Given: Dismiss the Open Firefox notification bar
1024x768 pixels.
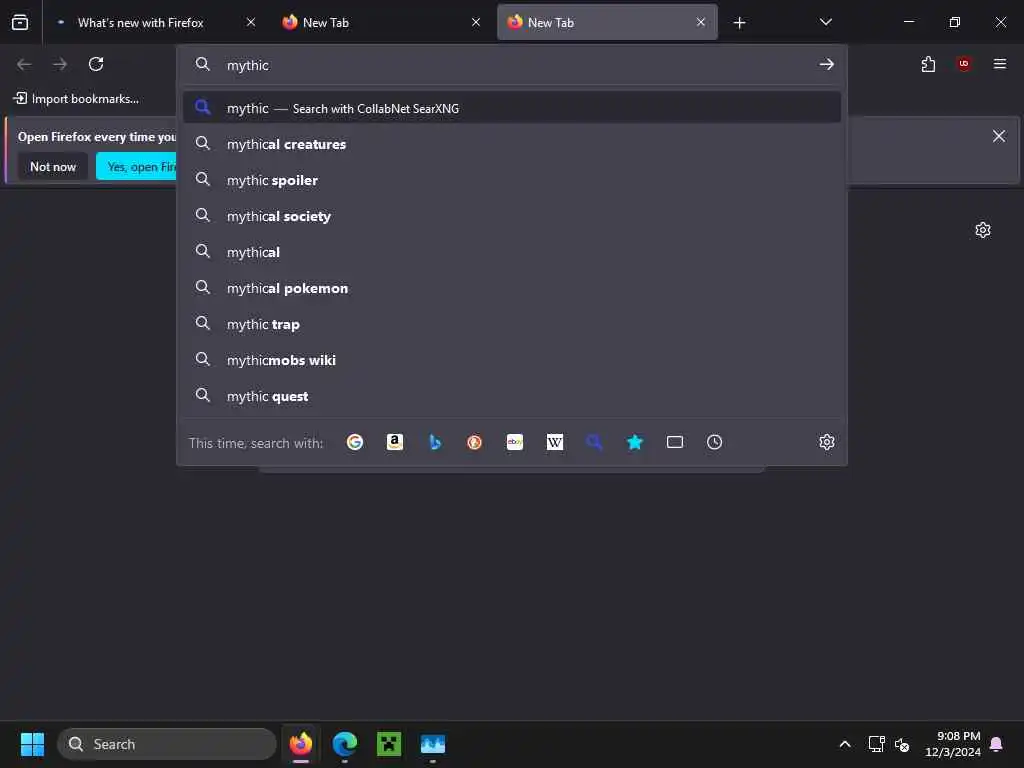Looking at the screenshot, I should click(999, 136).
